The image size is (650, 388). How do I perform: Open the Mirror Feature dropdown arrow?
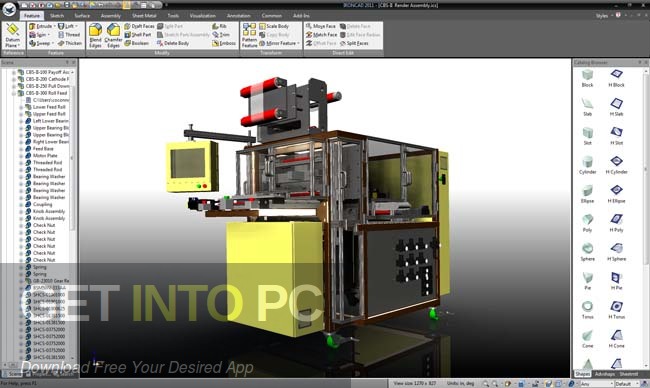tap(298, 43)
